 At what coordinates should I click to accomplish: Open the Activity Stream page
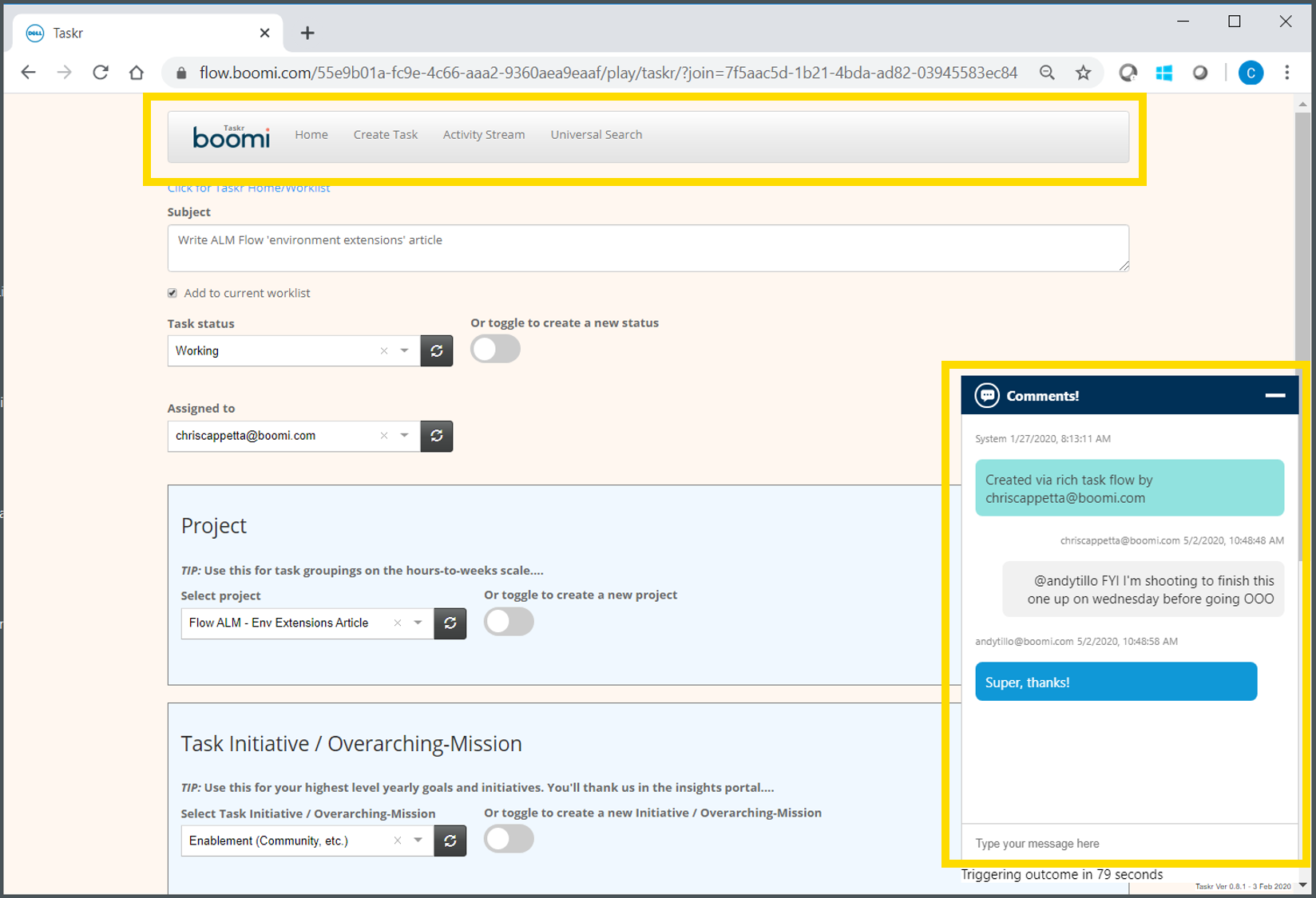tap(483, 134)
